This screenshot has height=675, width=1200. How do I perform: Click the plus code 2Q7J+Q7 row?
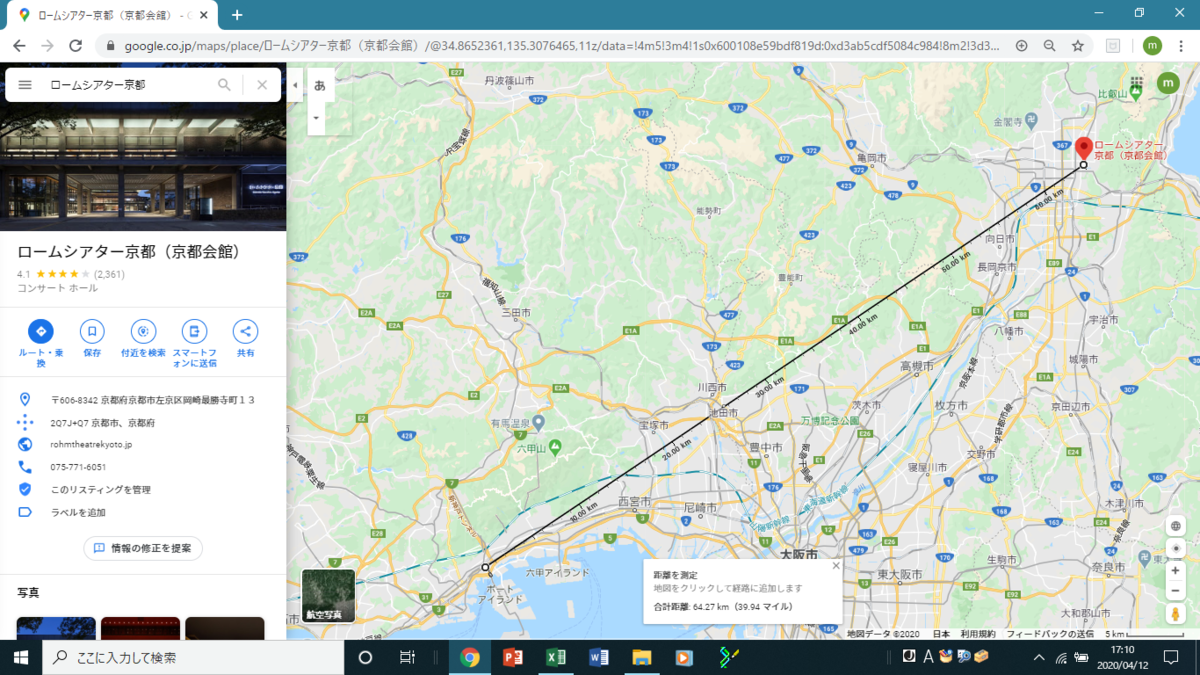(x=143, y=422)
